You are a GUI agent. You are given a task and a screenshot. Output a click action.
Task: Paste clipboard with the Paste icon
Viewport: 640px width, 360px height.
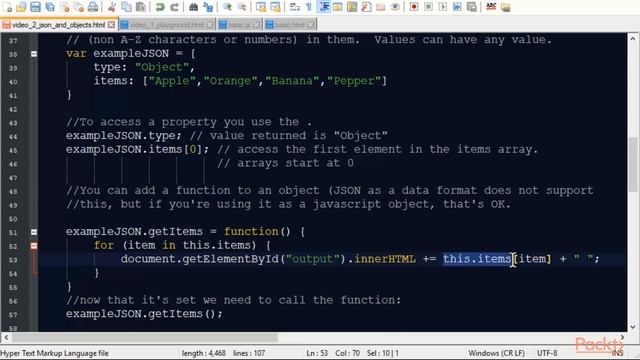pyautogui.click(x=141, y=7)
